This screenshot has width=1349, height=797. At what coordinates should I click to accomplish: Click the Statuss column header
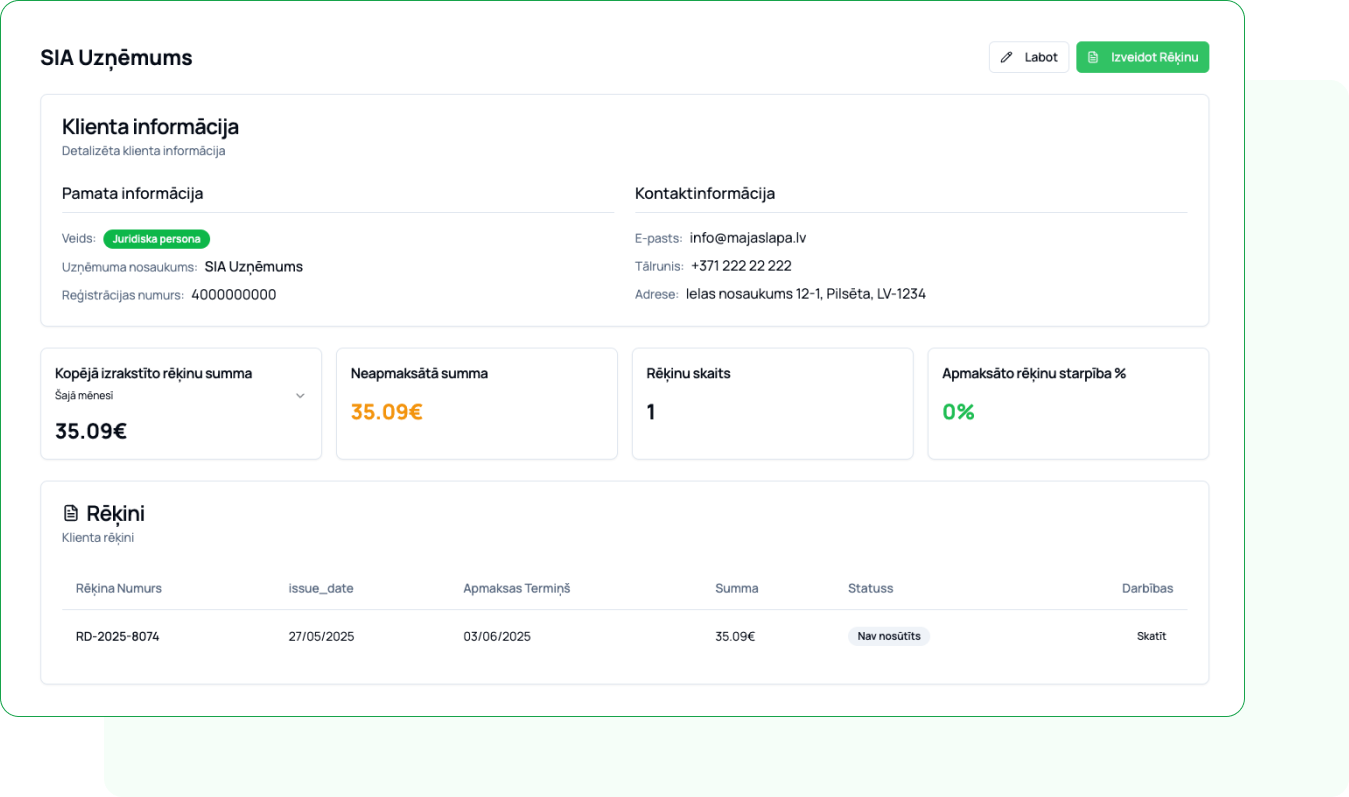point(871,588)
